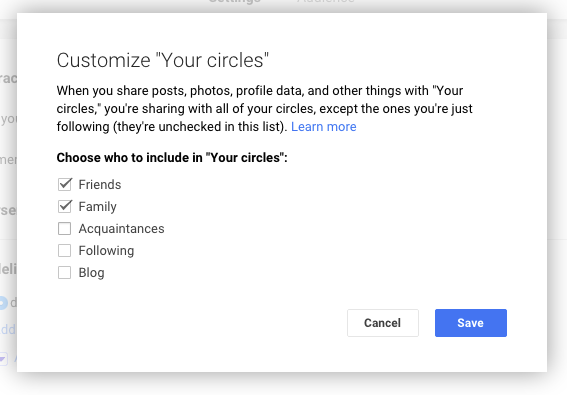Click the Acquaintances label text
This screenshot has height=395, width=567.
click(x=122, y=229)
